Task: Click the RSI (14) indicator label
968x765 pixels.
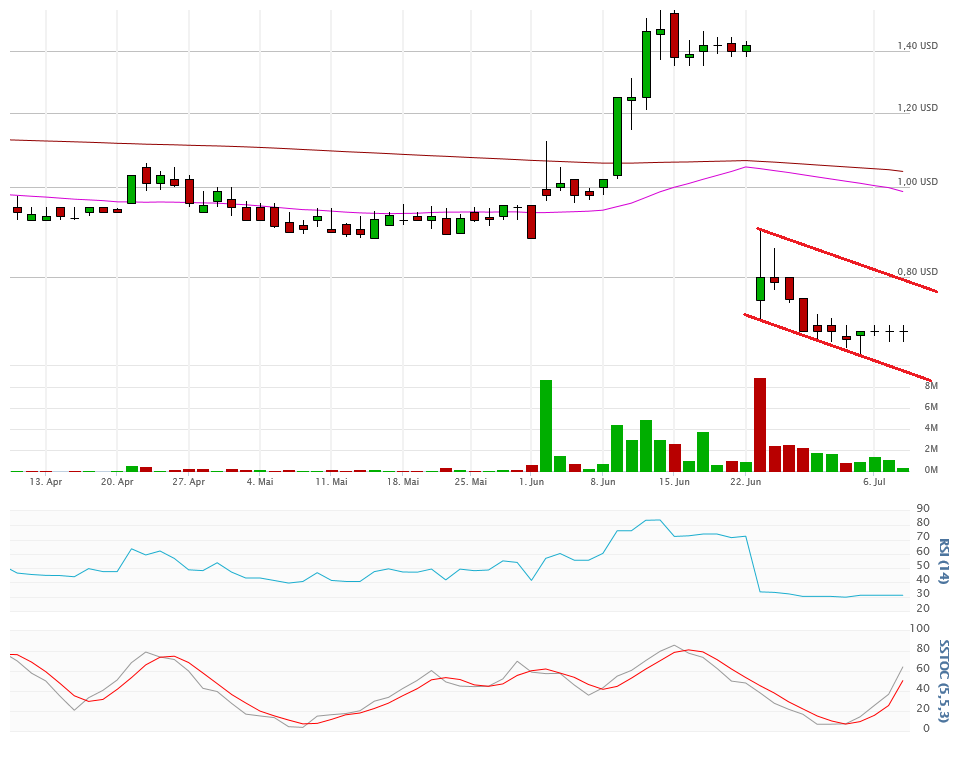Action: tap(943, 561)
